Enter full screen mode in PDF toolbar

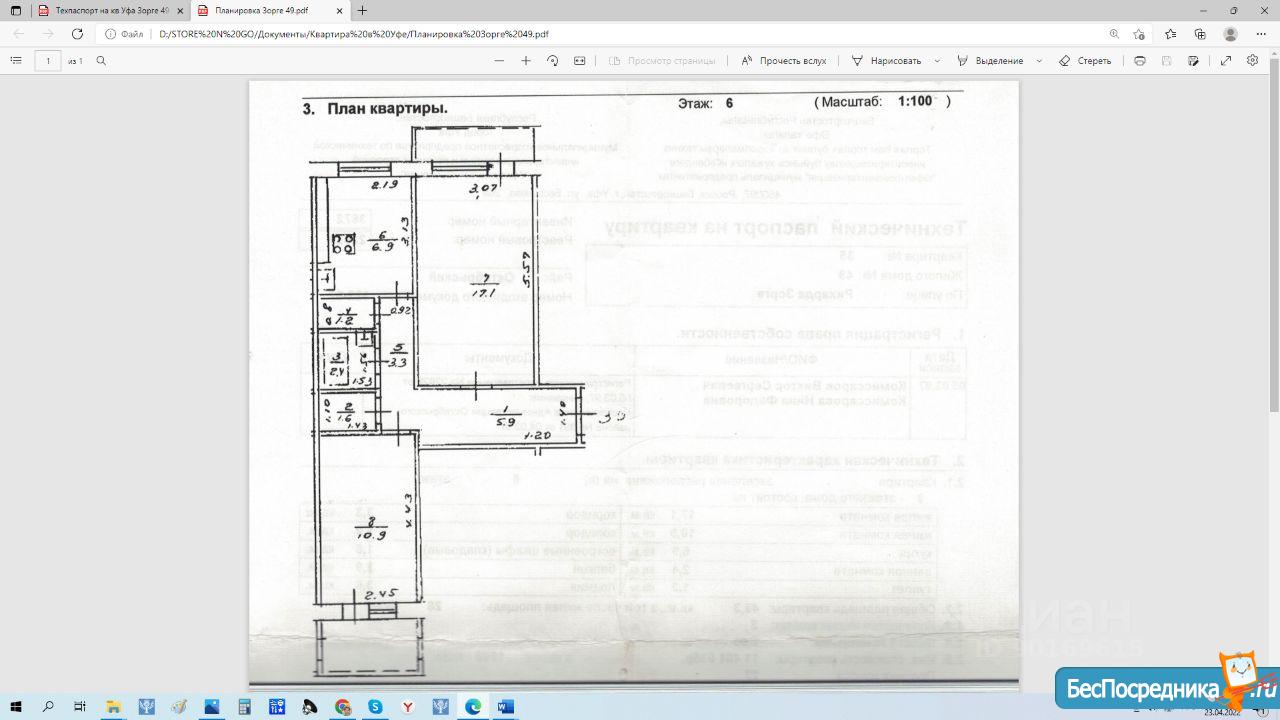click(1226, 60)
